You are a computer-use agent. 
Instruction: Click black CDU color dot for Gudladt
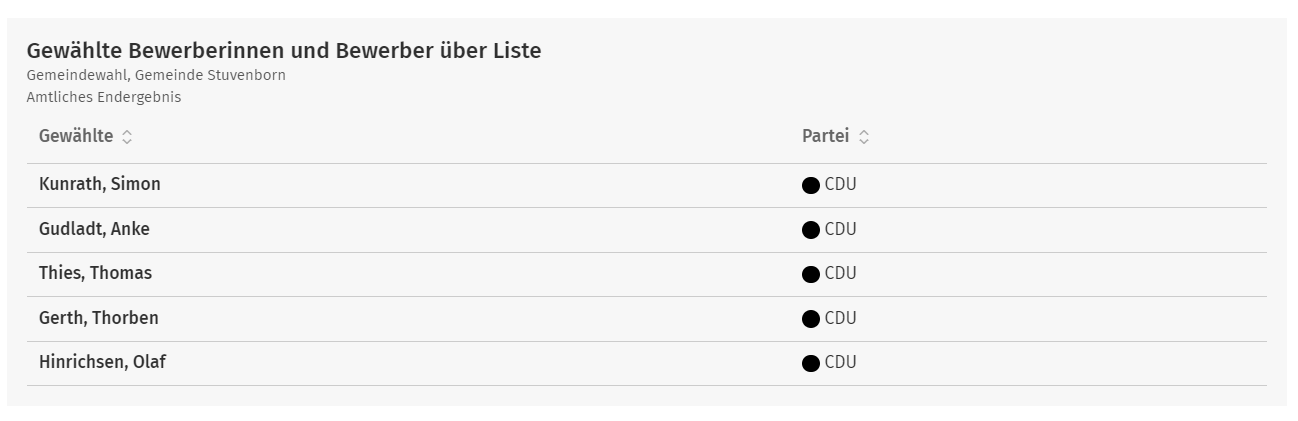(811, 230)
